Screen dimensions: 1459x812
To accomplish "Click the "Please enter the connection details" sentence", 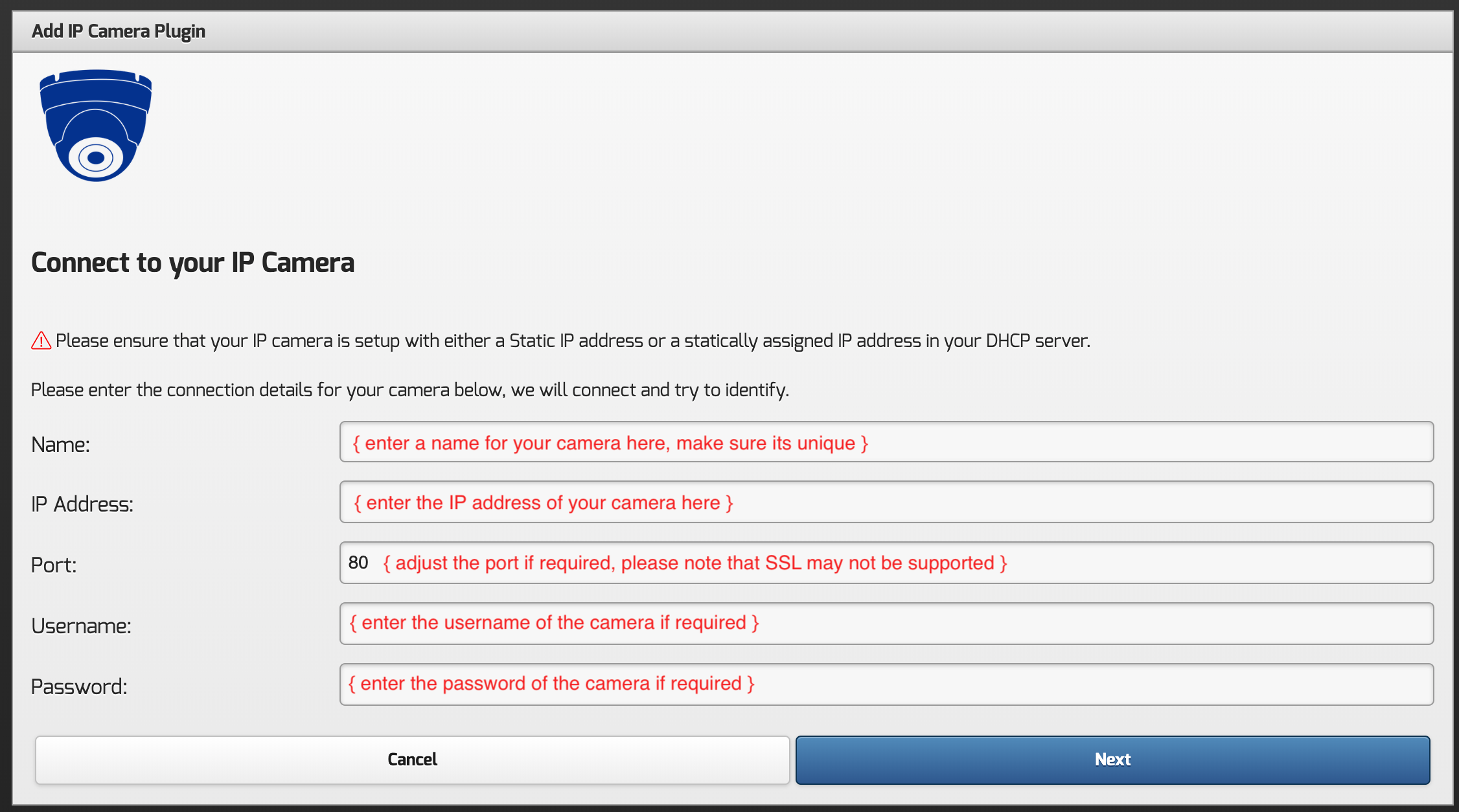I will pyautogui.click(x=409, y=390).
